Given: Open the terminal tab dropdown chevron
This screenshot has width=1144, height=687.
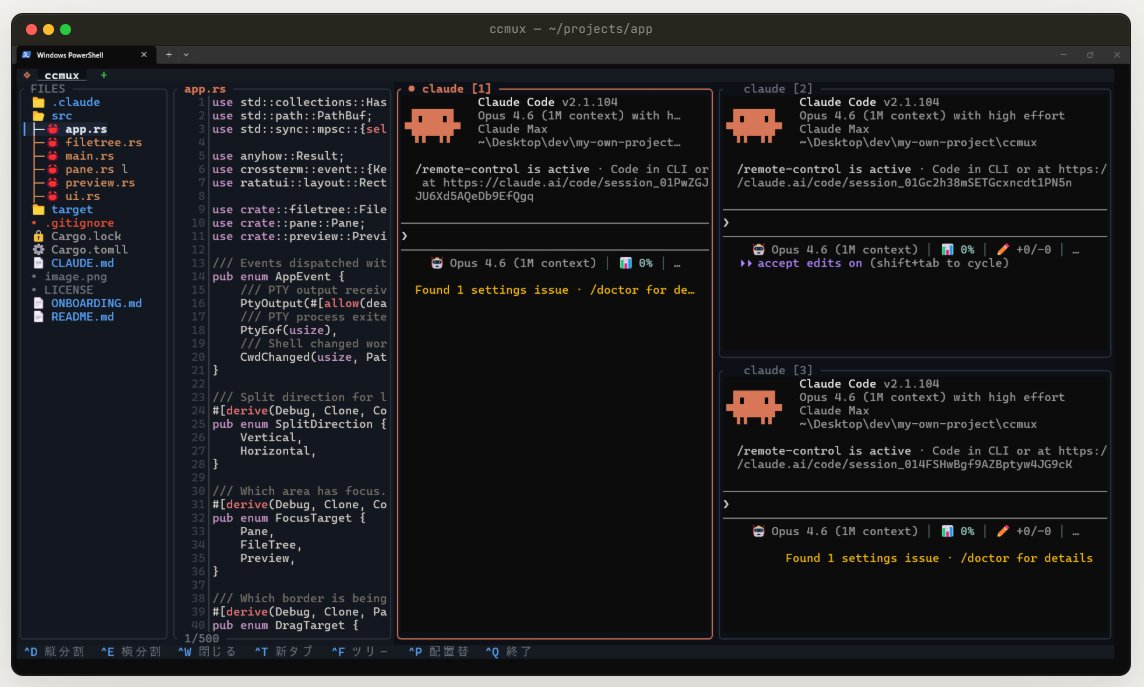Looking at the screenshot, I should point(186,55).
